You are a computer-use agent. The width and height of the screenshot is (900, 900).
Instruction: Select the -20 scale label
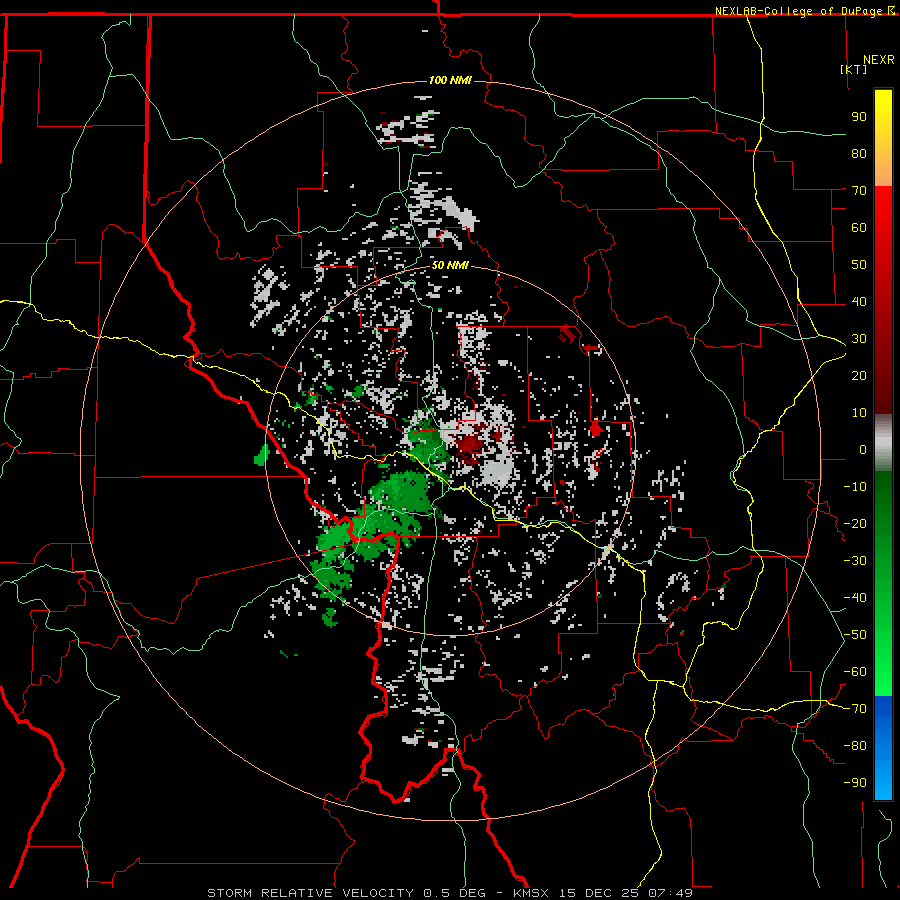point(855,523)
